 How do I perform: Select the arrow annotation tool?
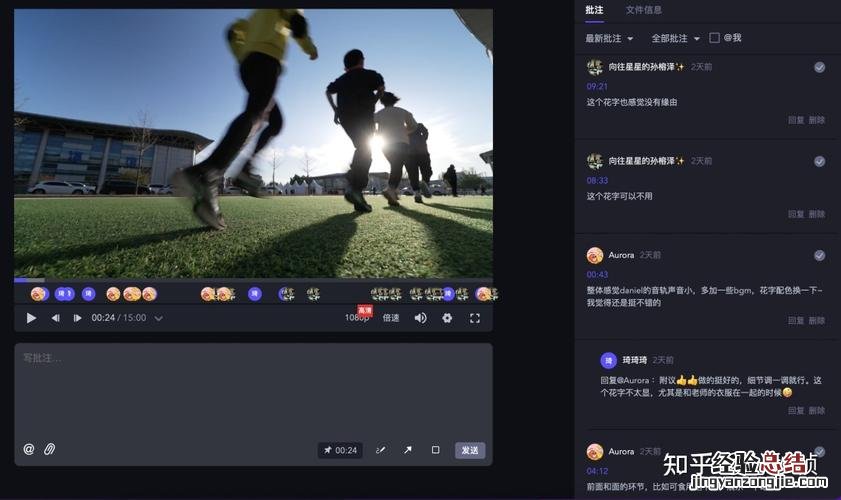tap(408, 450)
